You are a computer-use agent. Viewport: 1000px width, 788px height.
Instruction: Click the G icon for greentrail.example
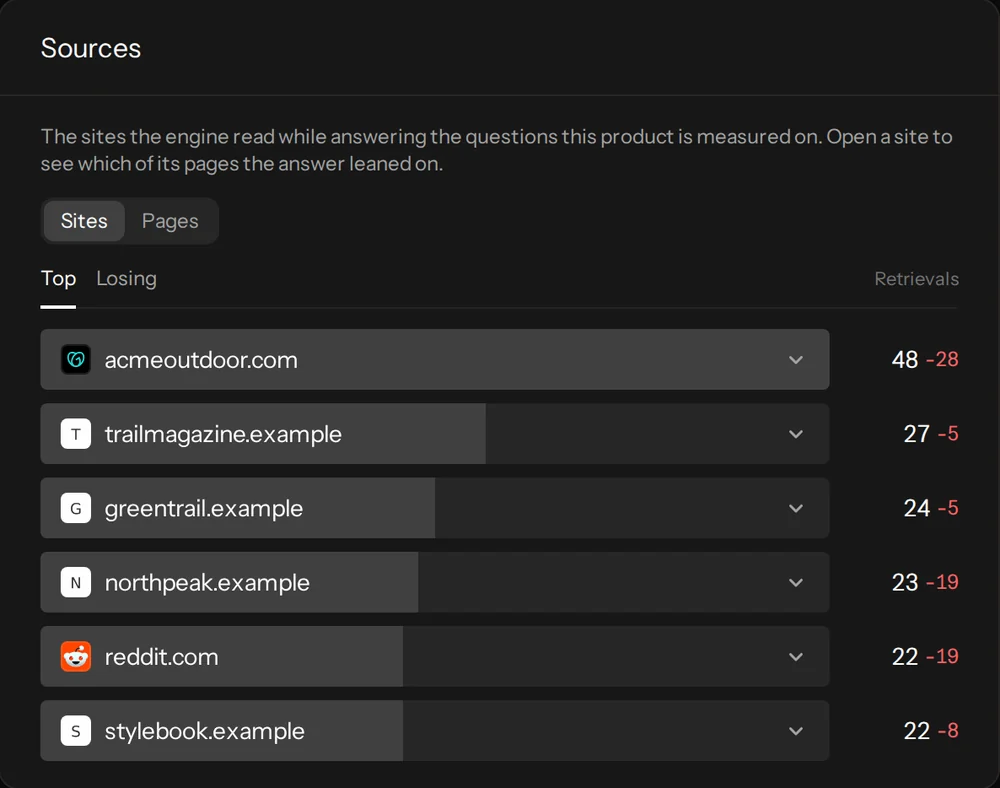point(76,508)
